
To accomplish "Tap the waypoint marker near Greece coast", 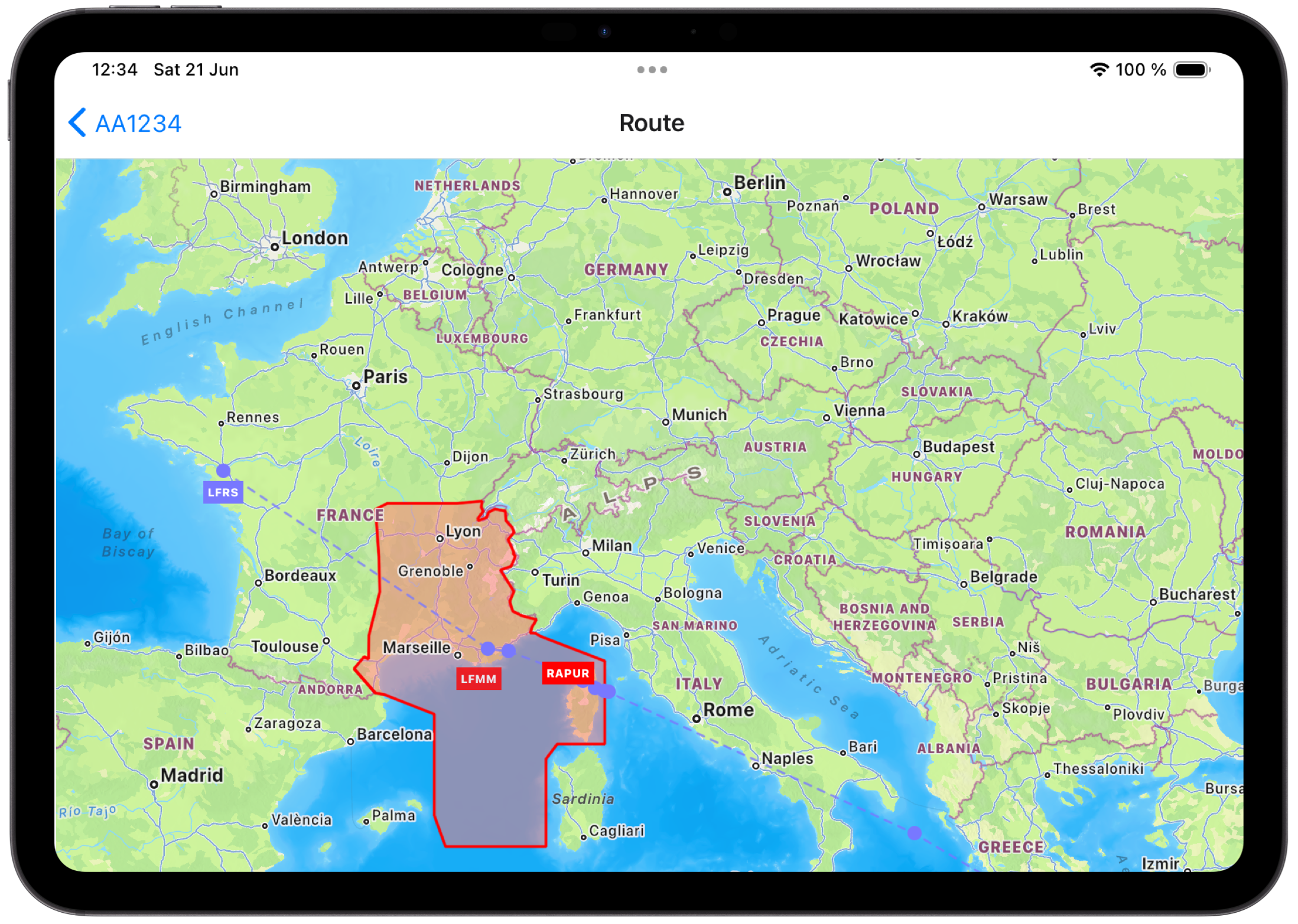I will click(914, 831).
